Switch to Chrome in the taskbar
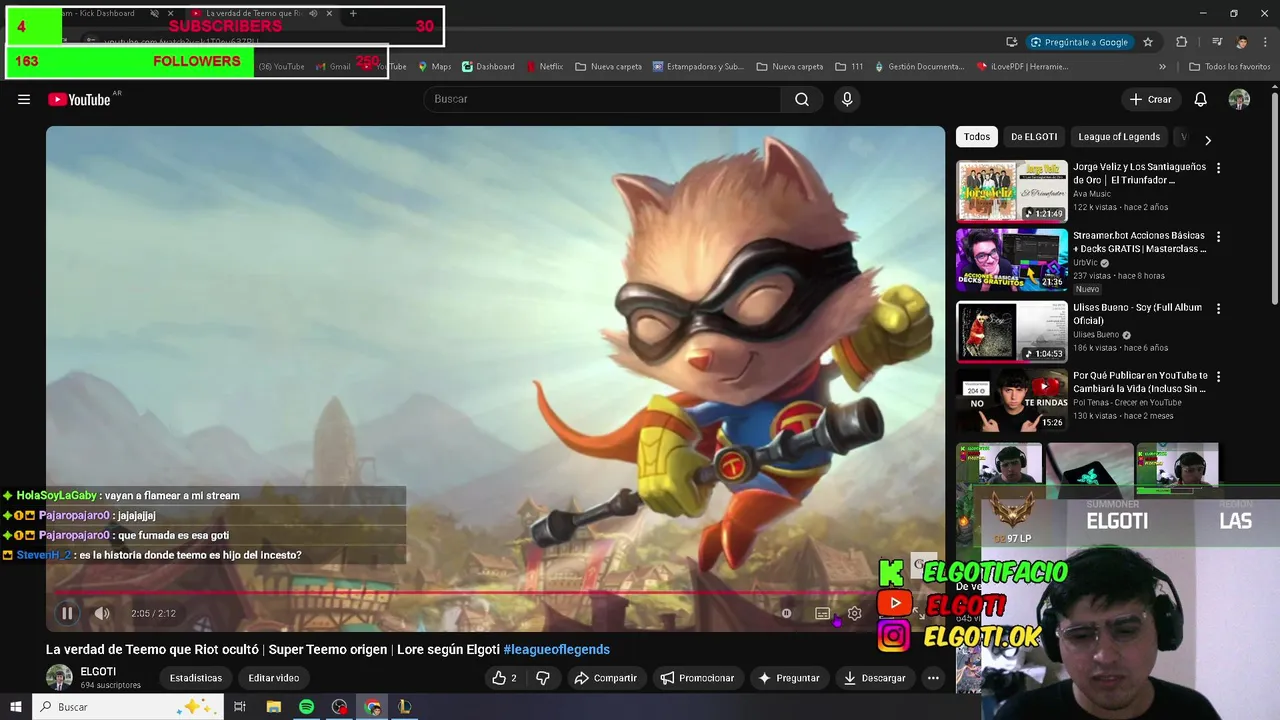The height and width of the screenshot is (720, 1280). [373, 707]
